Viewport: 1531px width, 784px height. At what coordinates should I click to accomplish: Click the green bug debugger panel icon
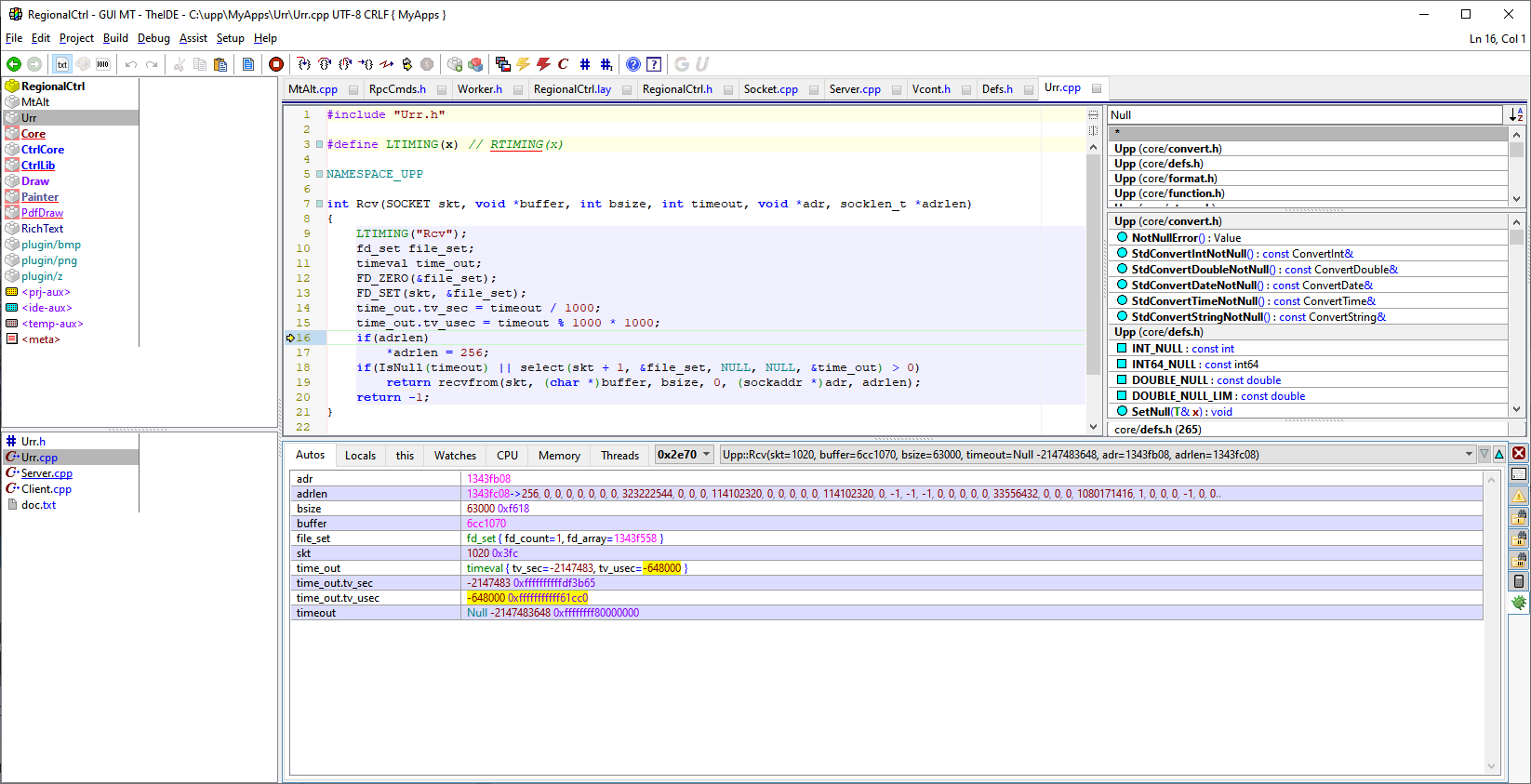pyautogui.click(x=1519, y=603)
